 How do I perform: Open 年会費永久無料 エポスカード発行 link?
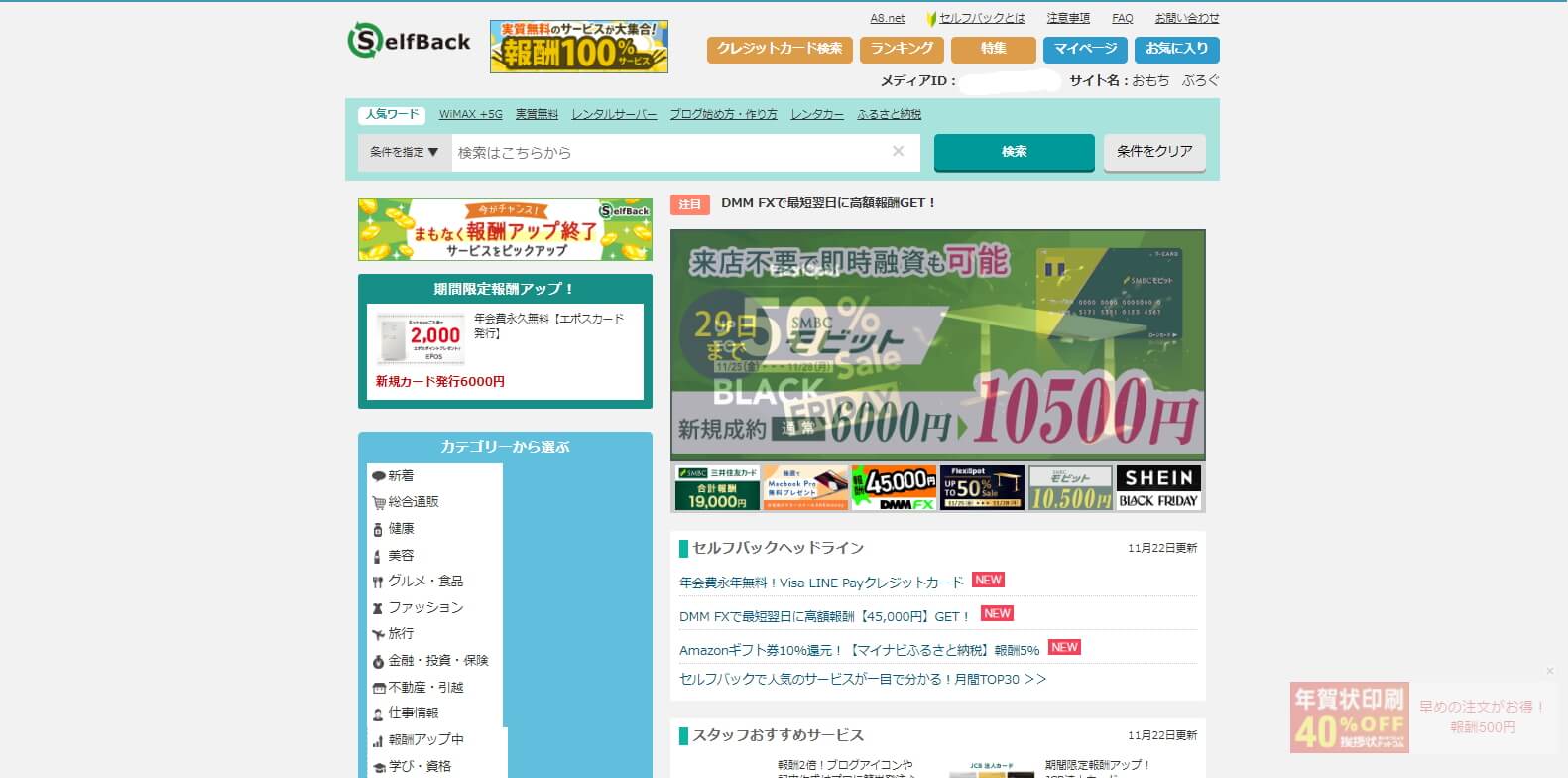coord(548,325)
